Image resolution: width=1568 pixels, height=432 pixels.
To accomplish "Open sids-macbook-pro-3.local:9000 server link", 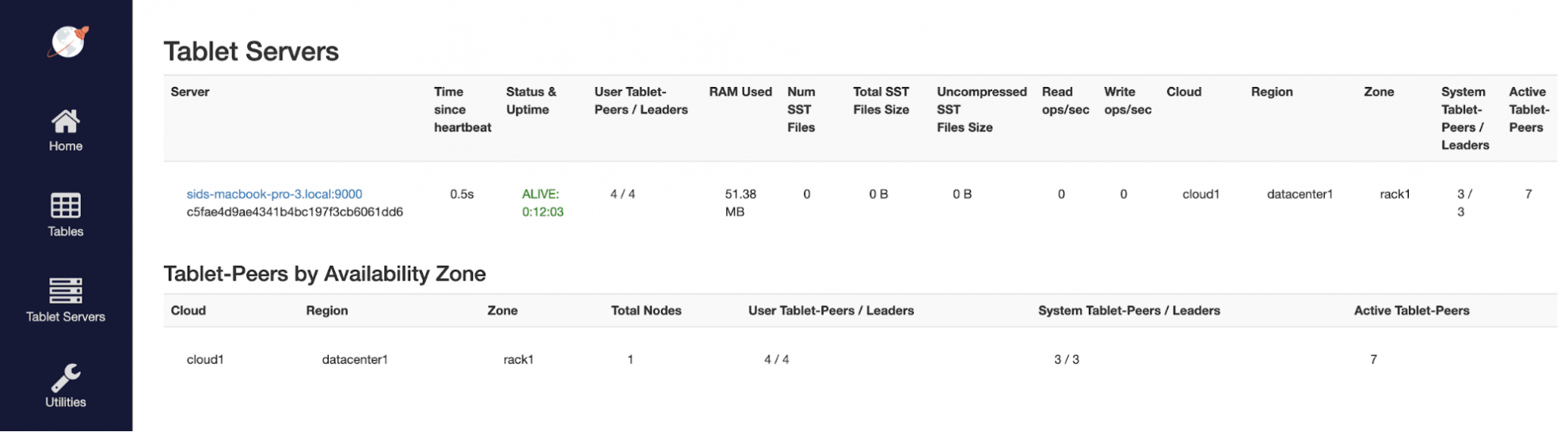I will click(x=274, y=194).
